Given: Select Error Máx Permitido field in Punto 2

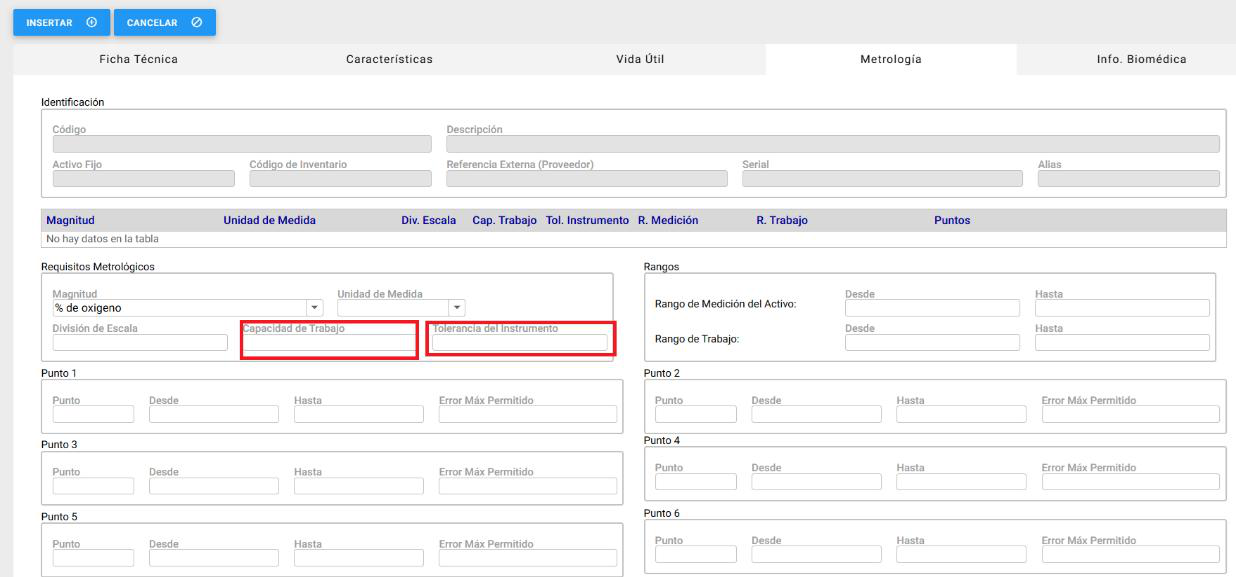Looking at the screenshot, I should coord(1130,414).
